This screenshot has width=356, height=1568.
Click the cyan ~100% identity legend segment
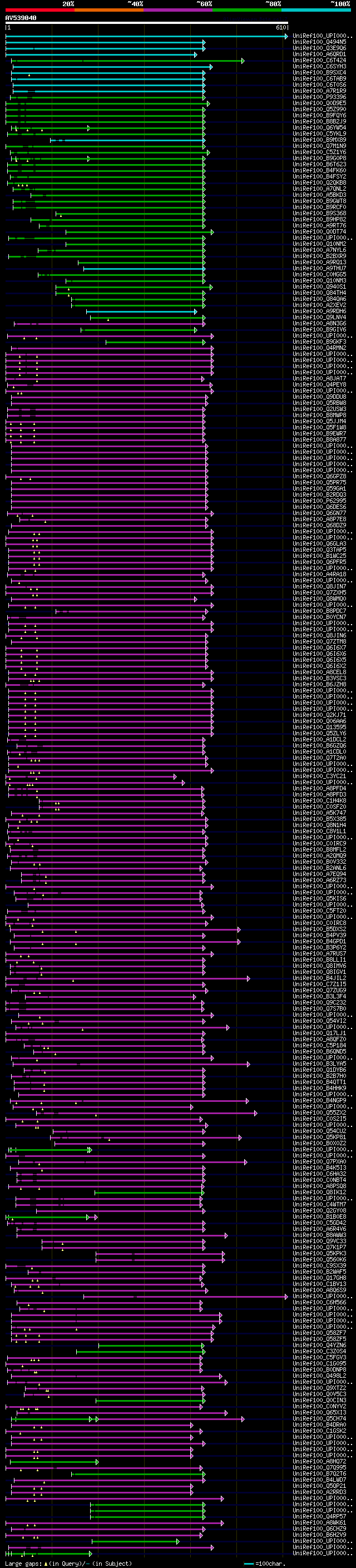coord(316,10)
